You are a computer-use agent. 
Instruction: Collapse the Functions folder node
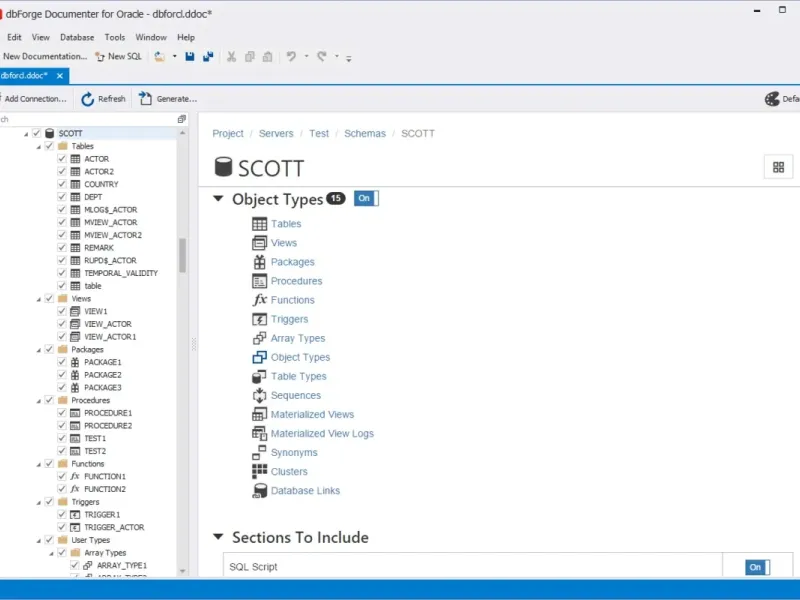(x=39, y=464)
